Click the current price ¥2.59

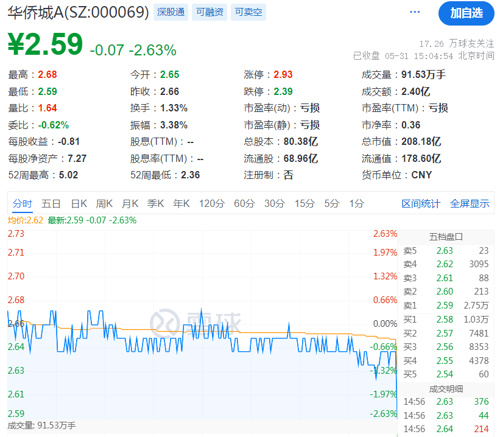tap(45, 44)
